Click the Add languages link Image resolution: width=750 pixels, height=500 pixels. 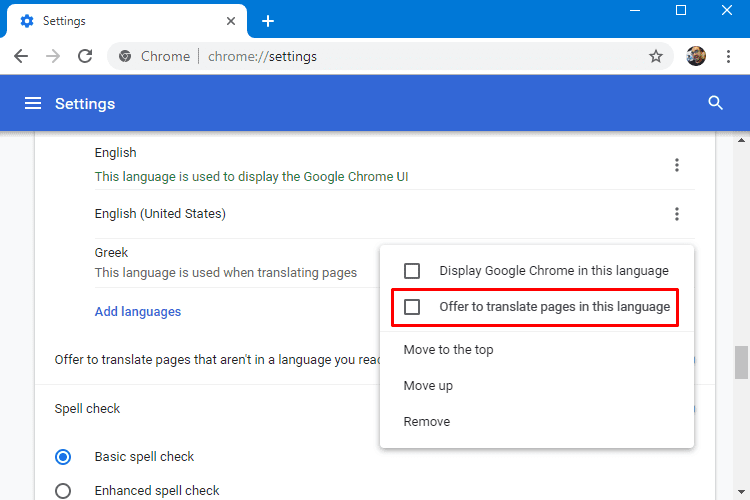click(138, 312)
